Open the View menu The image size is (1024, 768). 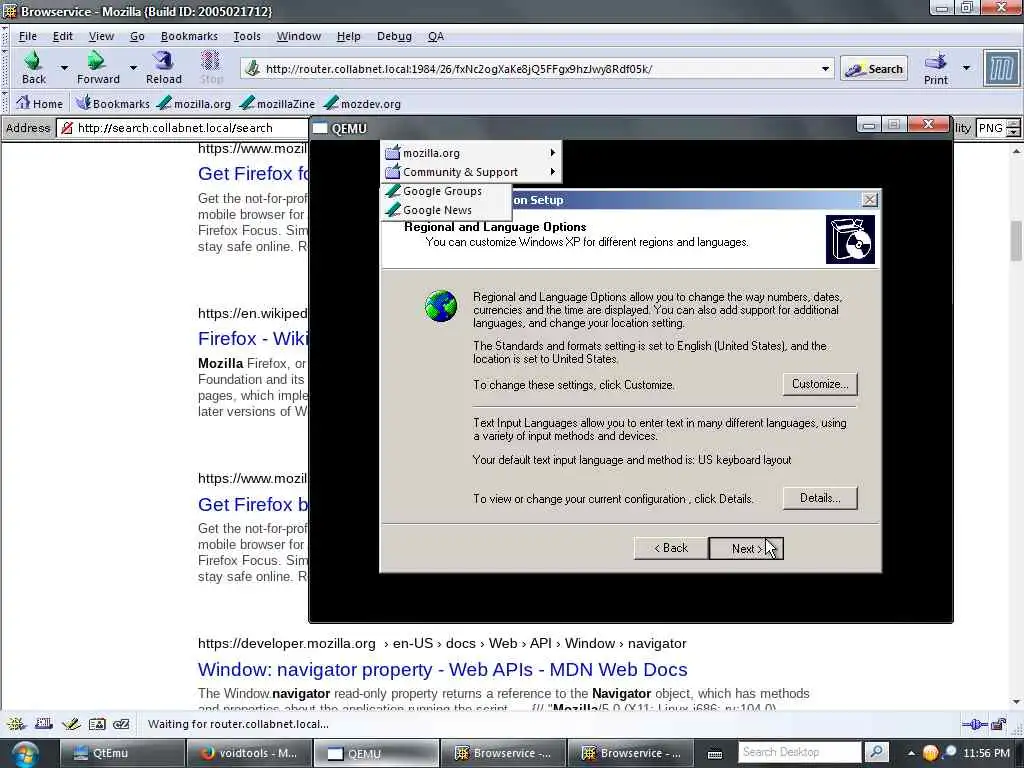click(x=101, y=36)
